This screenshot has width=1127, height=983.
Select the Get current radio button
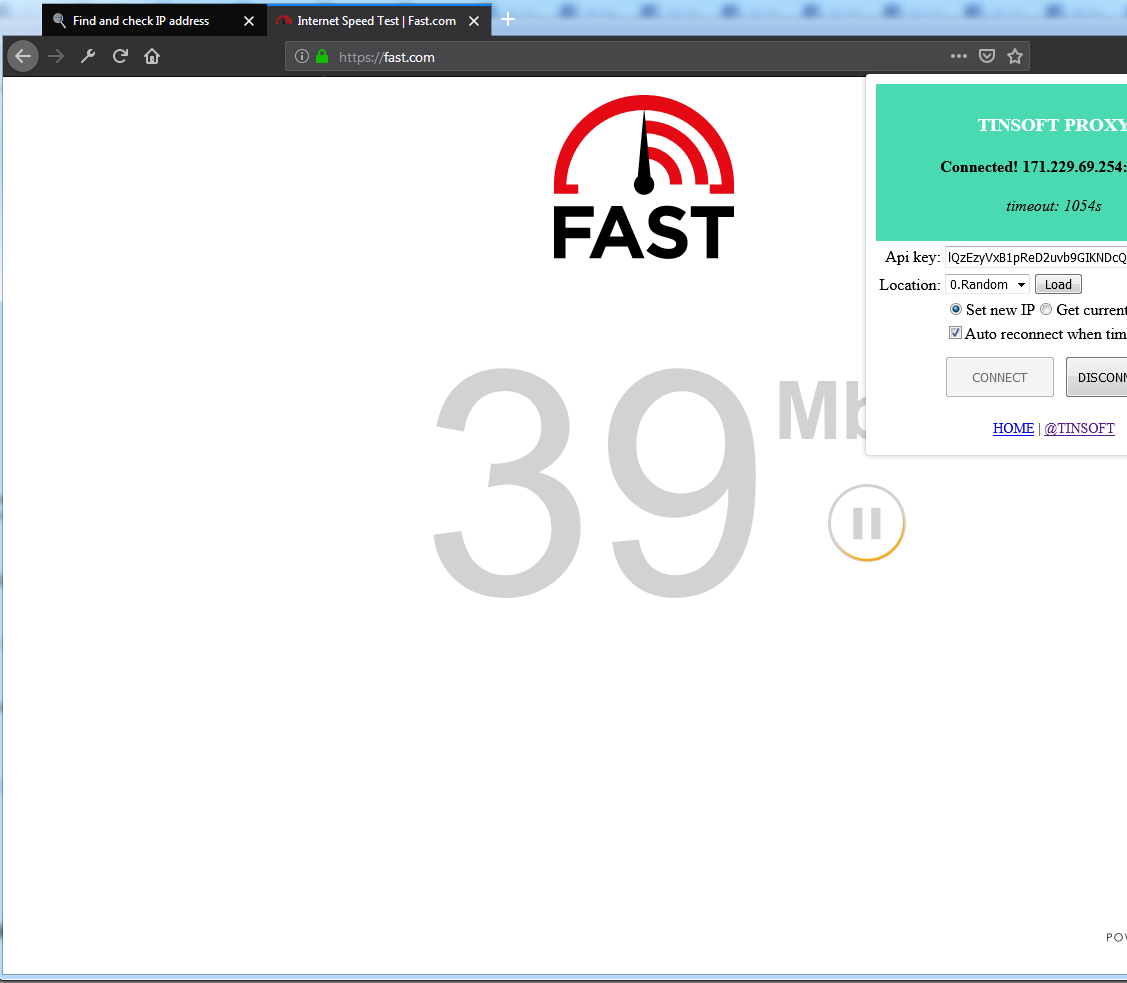click(x=1046, y=309)
